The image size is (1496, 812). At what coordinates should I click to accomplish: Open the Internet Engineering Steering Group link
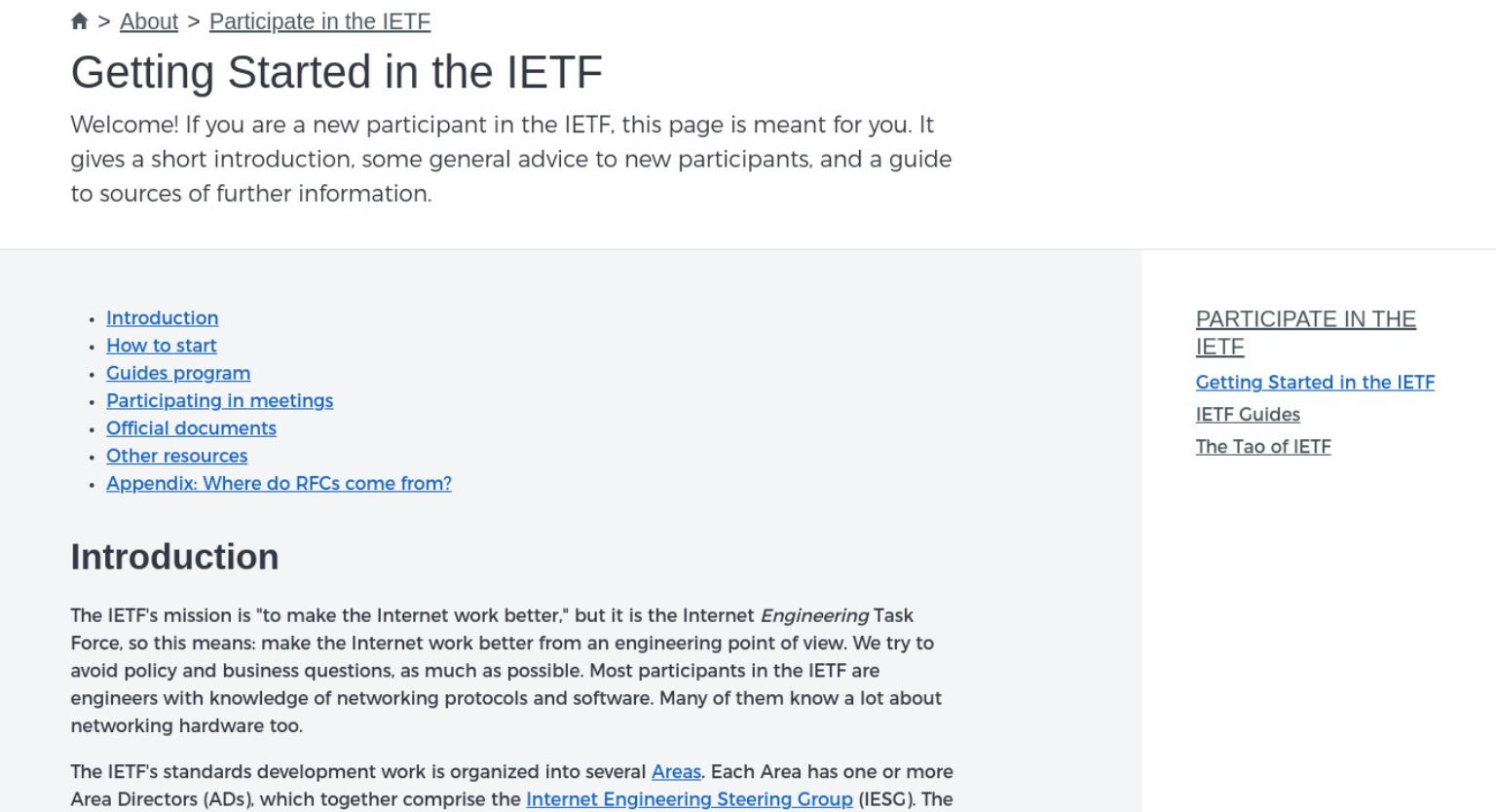689,799
